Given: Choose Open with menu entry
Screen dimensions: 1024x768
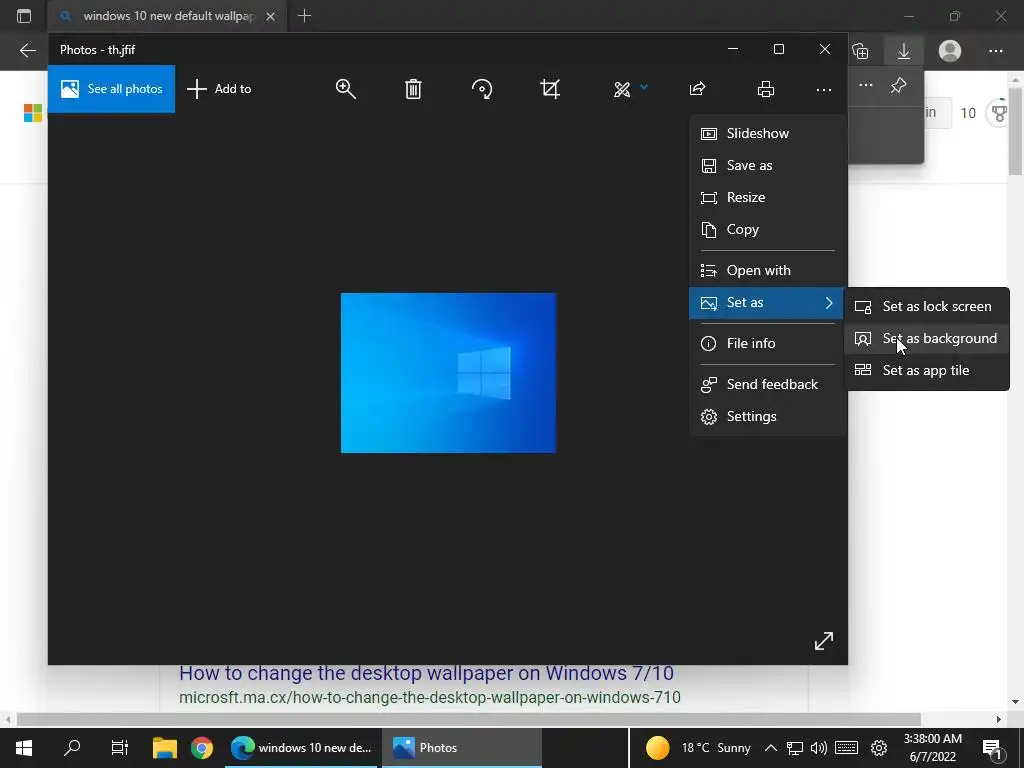Looking at the screenshot, I should 767,270.
